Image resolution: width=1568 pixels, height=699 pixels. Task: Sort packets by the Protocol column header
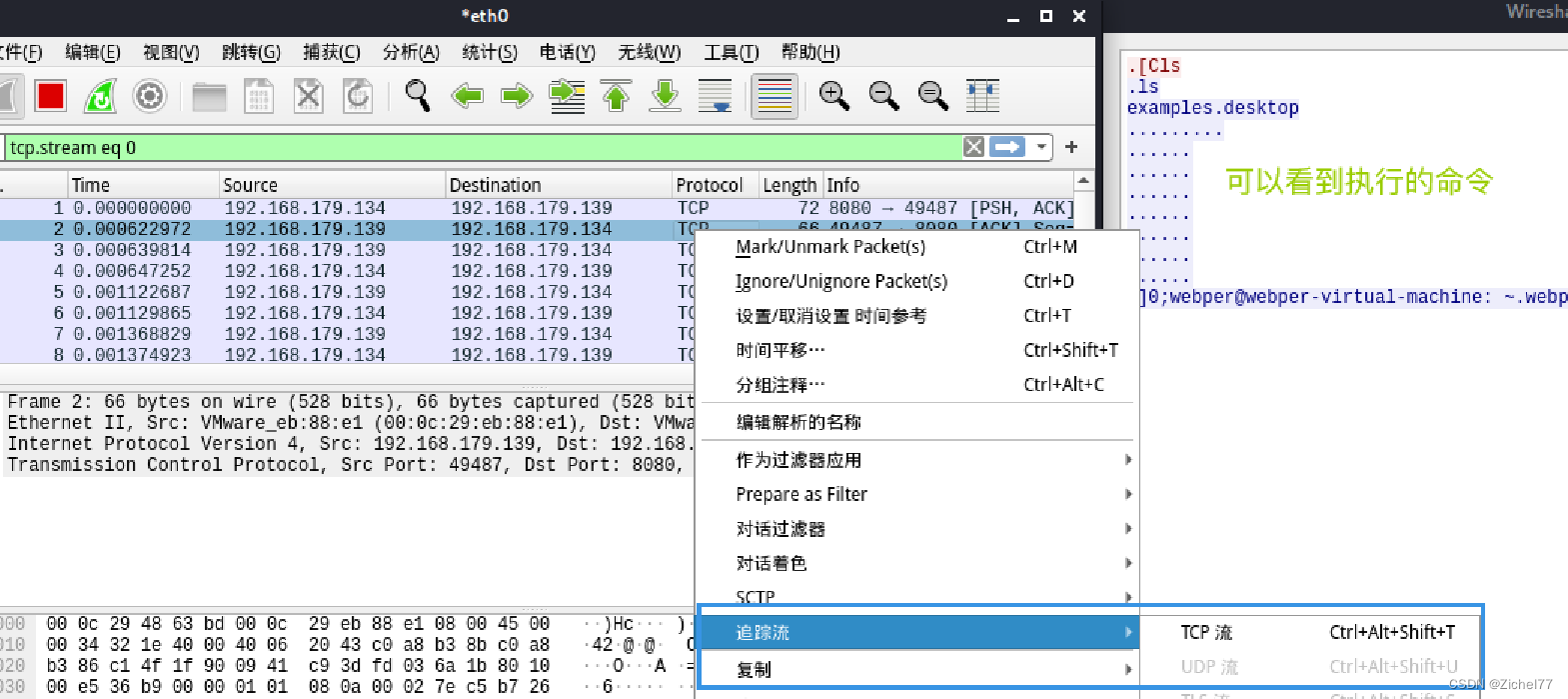[716, 185]
